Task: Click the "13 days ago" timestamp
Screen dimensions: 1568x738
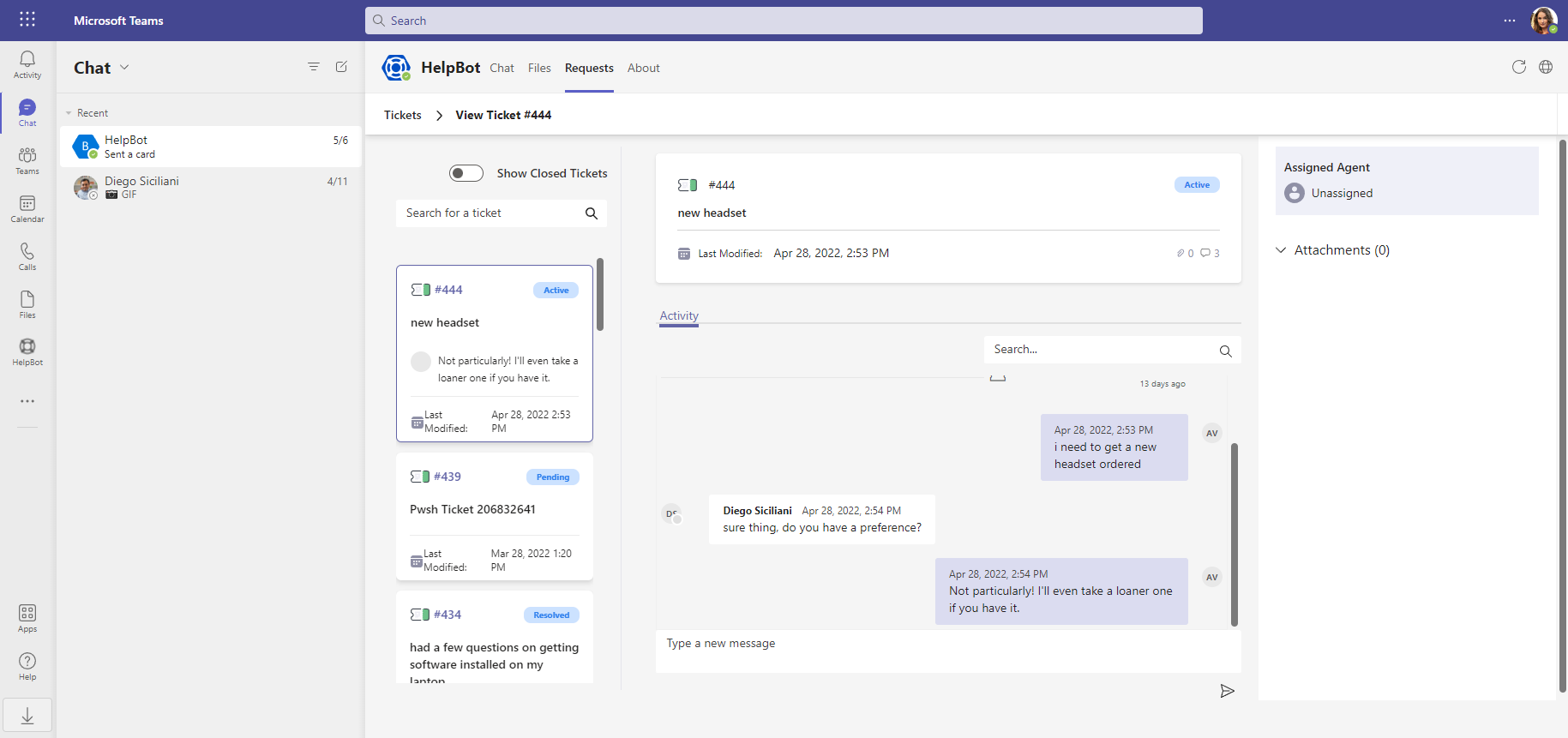Action: [1162, 384]
